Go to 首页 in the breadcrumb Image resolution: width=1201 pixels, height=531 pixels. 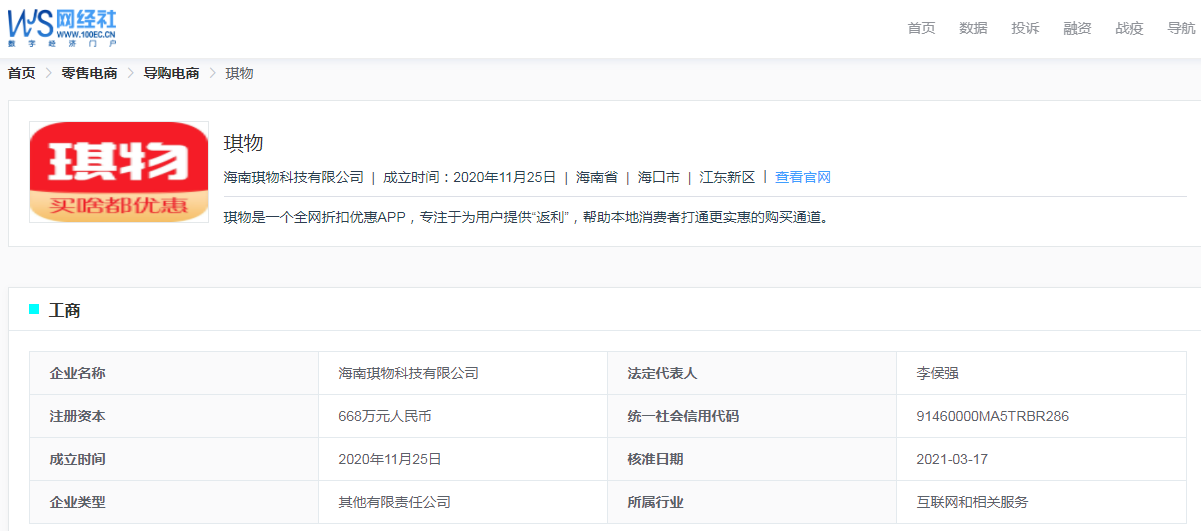coord(22,73)
